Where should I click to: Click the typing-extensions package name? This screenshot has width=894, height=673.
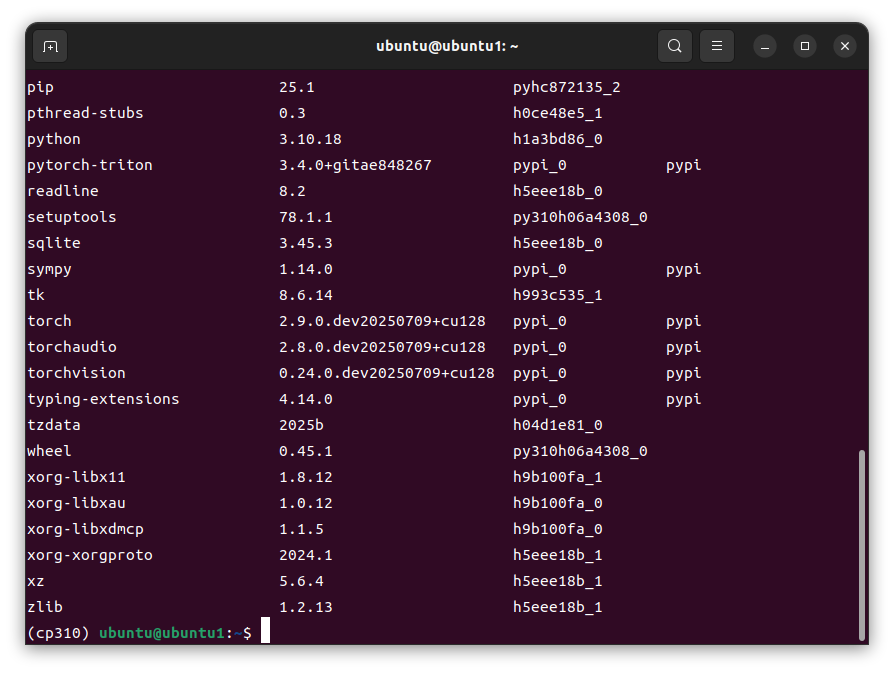click(103, 399)
